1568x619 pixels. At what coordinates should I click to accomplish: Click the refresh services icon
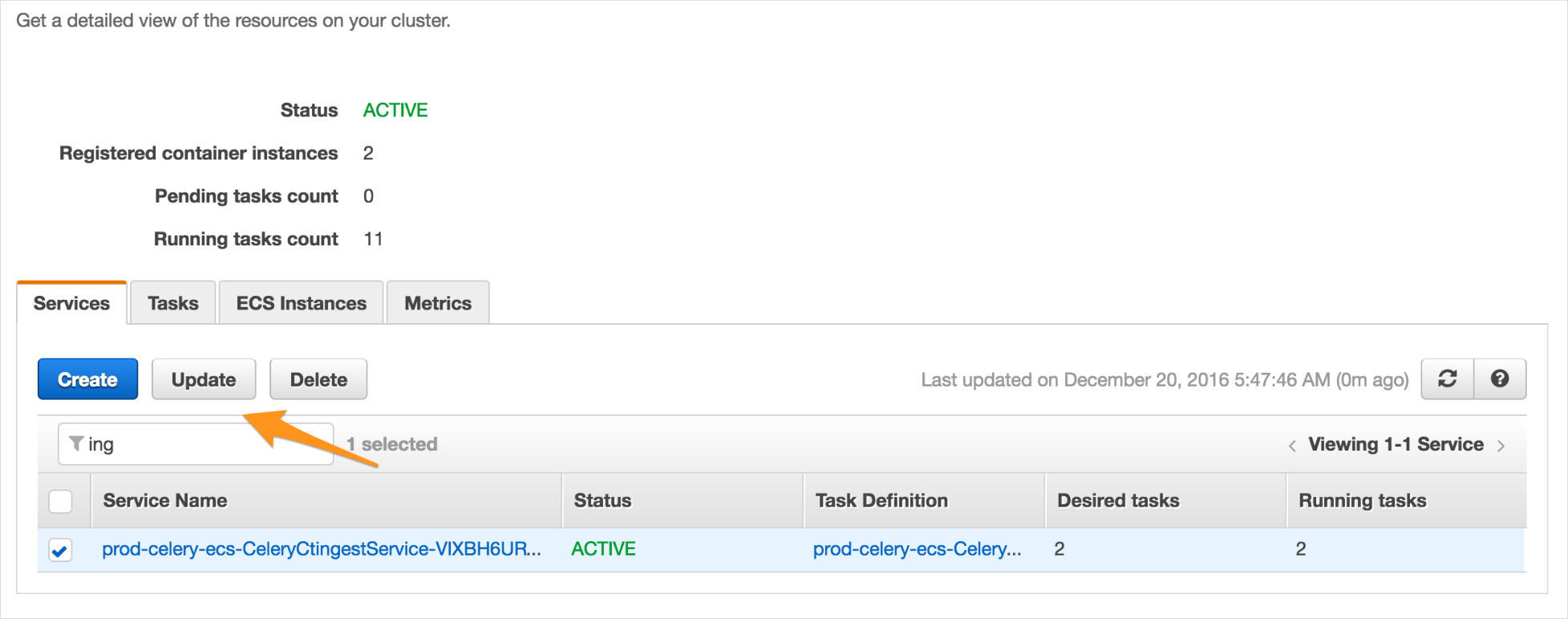point(1448,379)
